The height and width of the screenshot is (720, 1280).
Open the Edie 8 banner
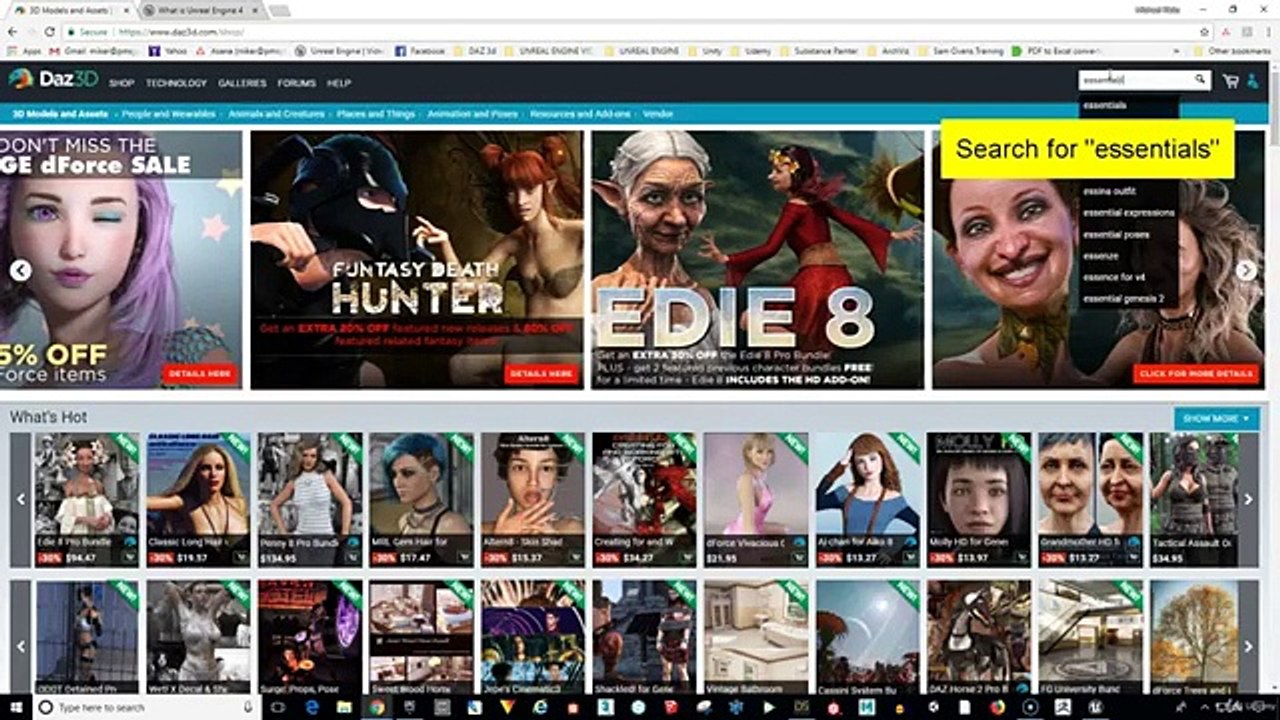pyautogui.click(x=757, y=260)
